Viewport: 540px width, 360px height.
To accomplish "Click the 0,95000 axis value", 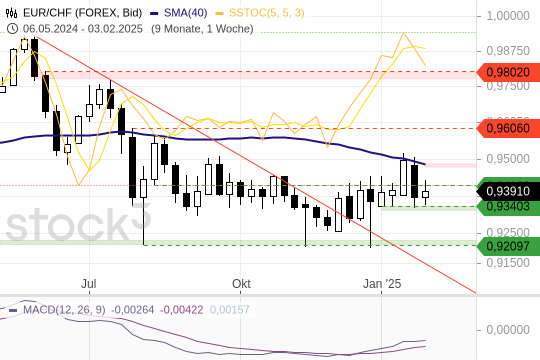I will pyautogui.click(x=508, y=159).
